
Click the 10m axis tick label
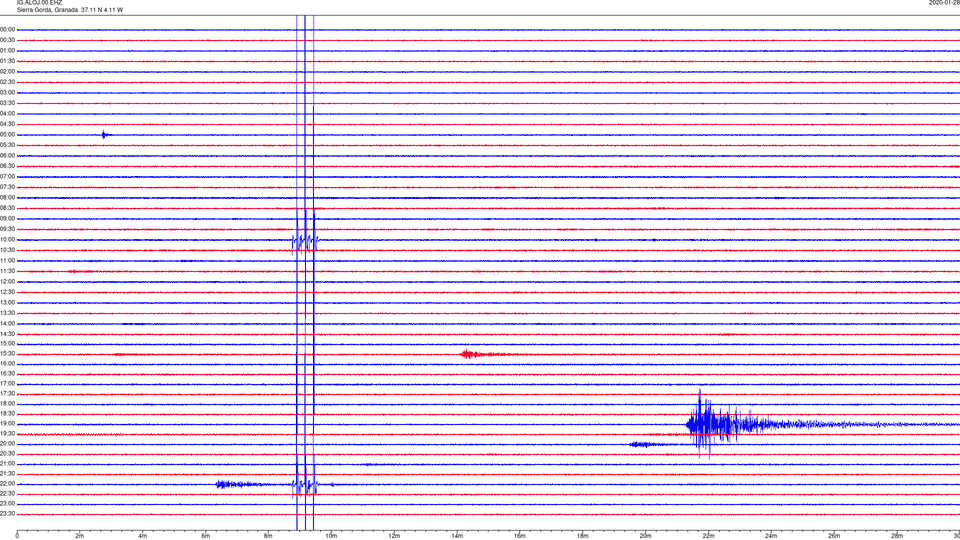(331, 536)
